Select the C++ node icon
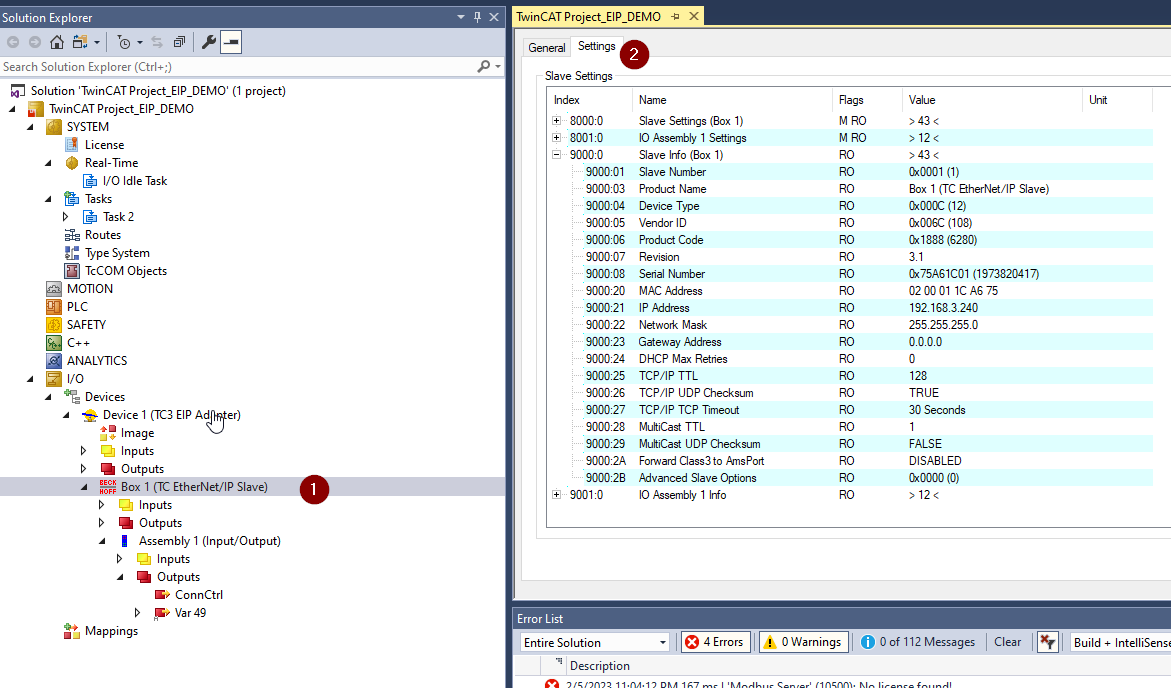This screenshot has width=1171, height=688. point(54,343)
